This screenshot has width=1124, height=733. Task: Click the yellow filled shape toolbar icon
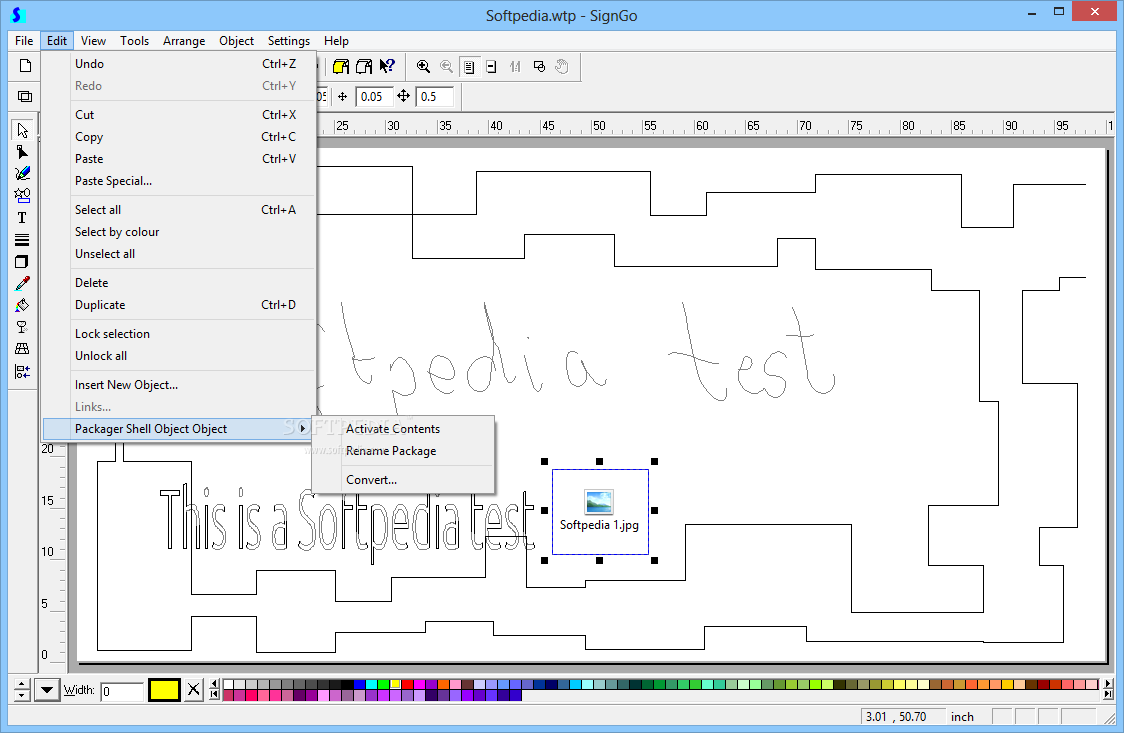340,67
